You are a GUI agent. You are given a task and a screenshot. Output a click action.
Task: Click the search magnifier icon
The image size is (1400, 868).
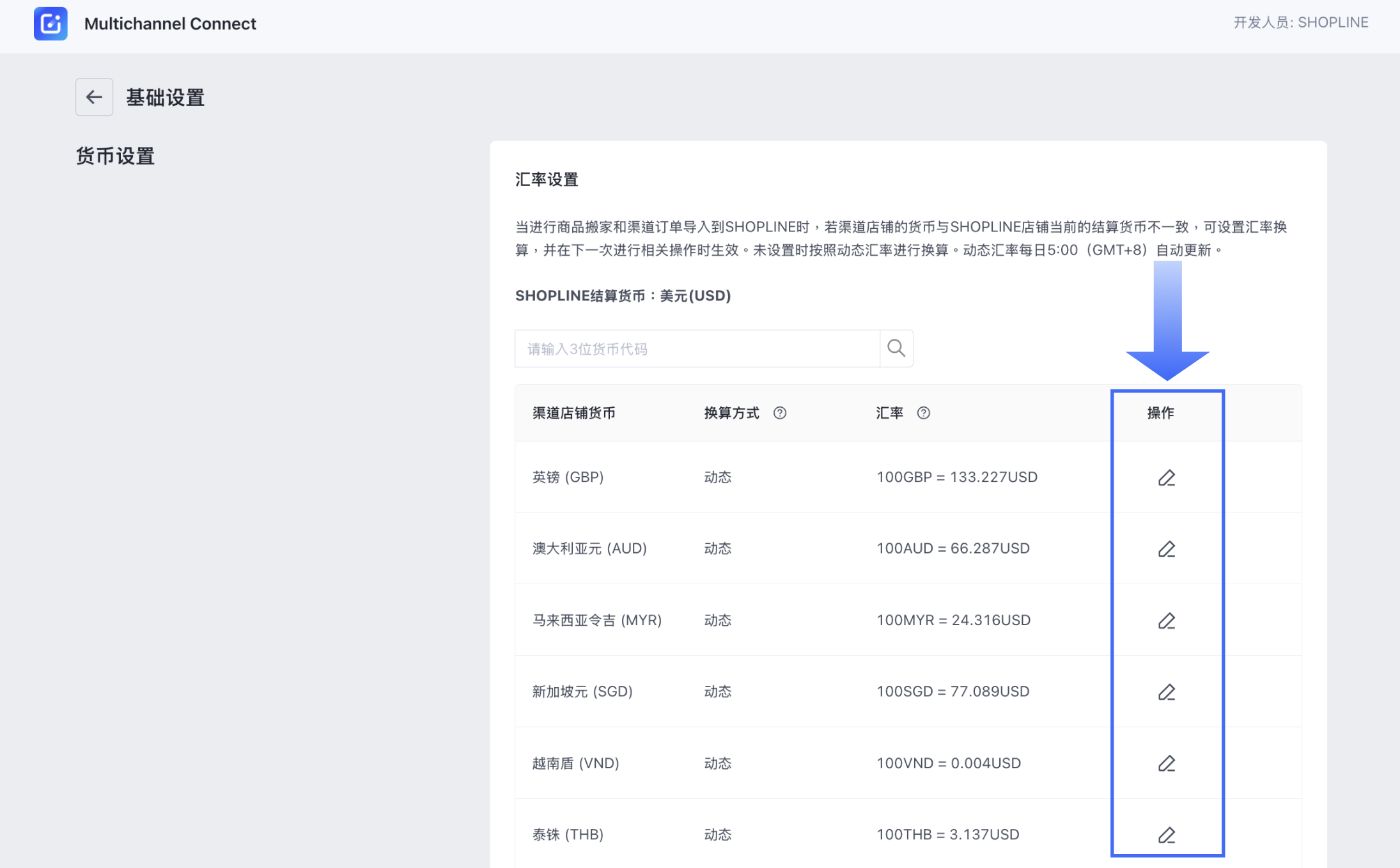[x=896, y=348]
